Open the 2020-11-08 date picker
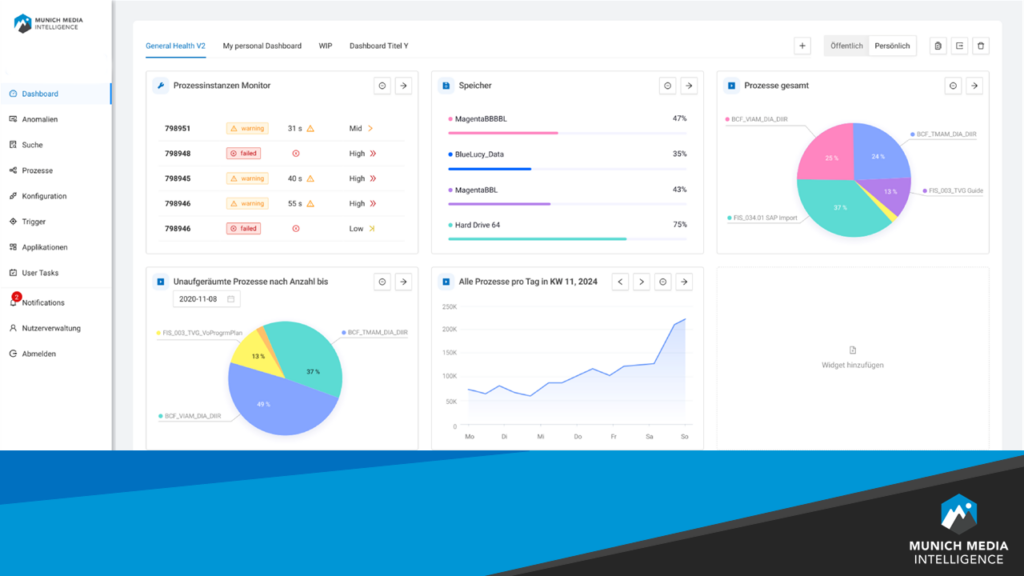Screen dimensions: 1024x576 205,298
